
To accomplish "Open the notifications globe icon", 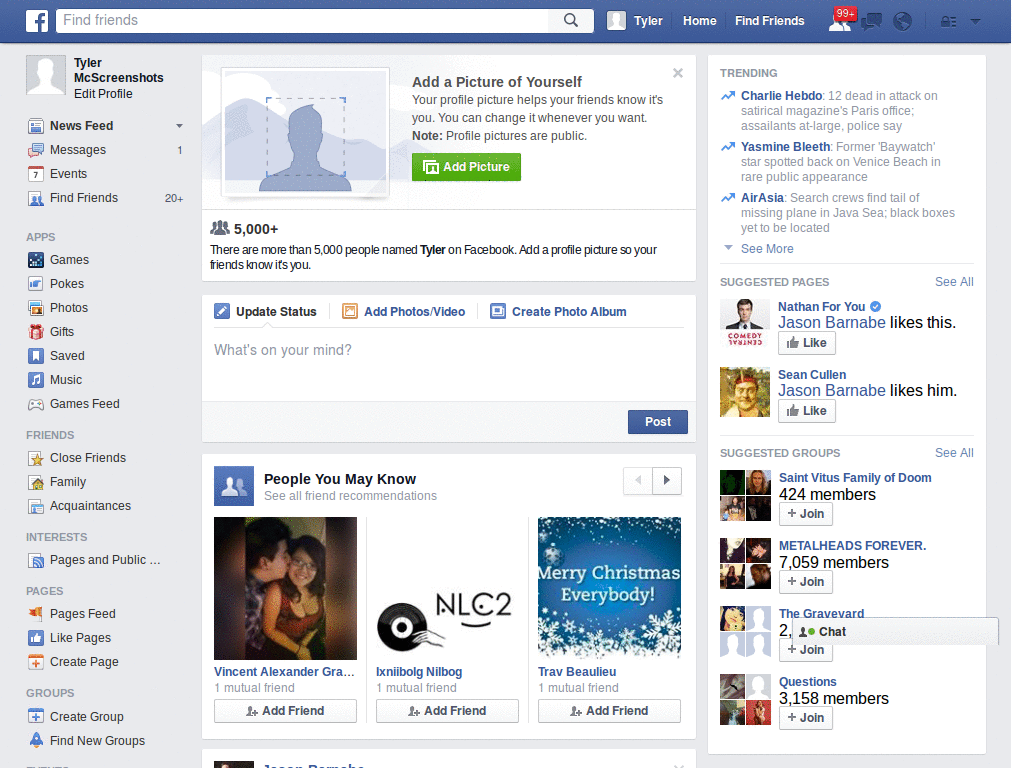I will tap(903, 22).
